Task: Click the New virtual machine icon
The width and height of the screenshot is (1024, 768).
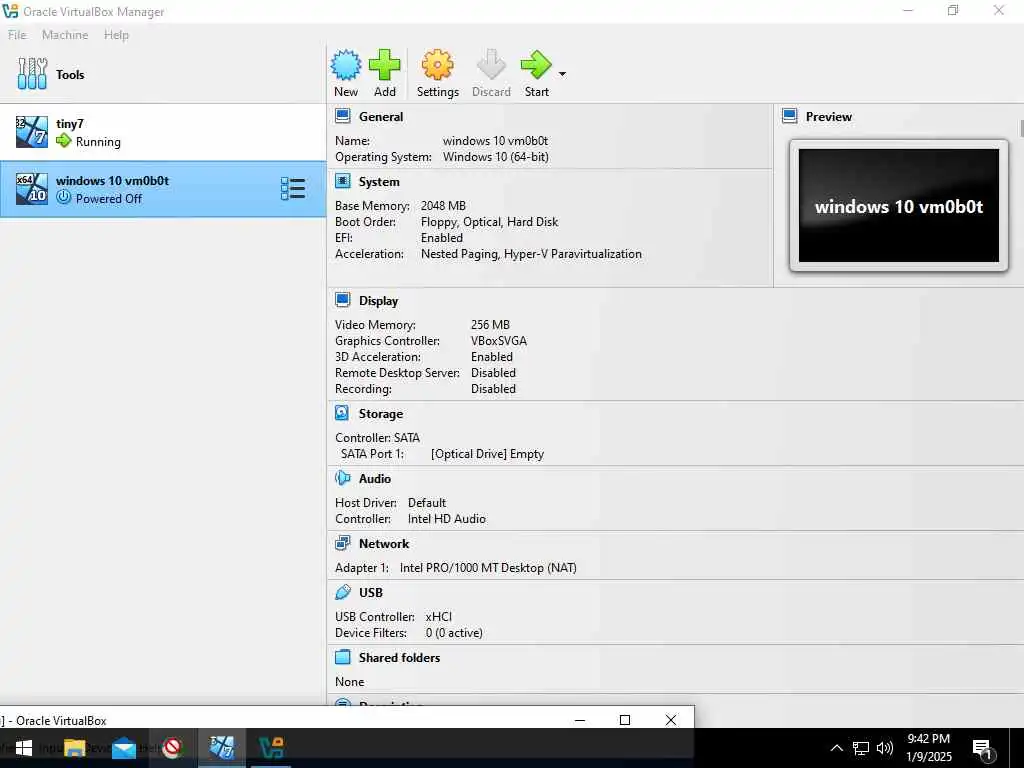Action: tap(345, 65)
